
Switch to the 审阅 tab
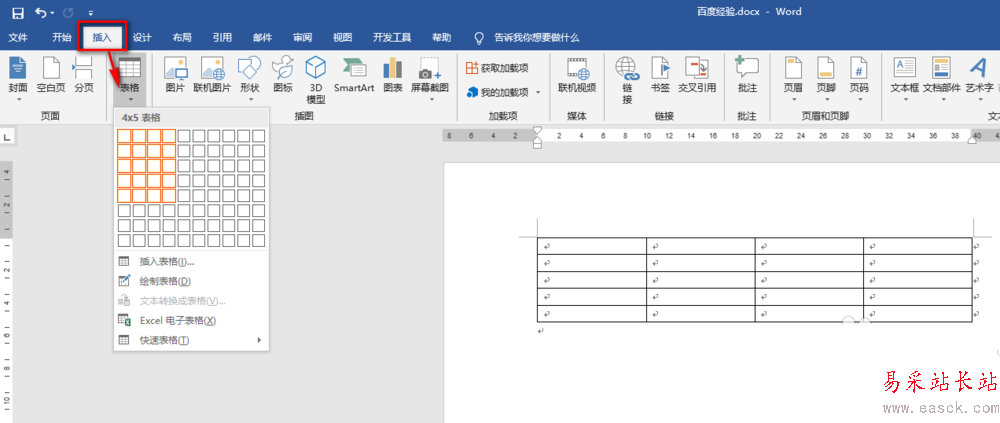(302, 38)
